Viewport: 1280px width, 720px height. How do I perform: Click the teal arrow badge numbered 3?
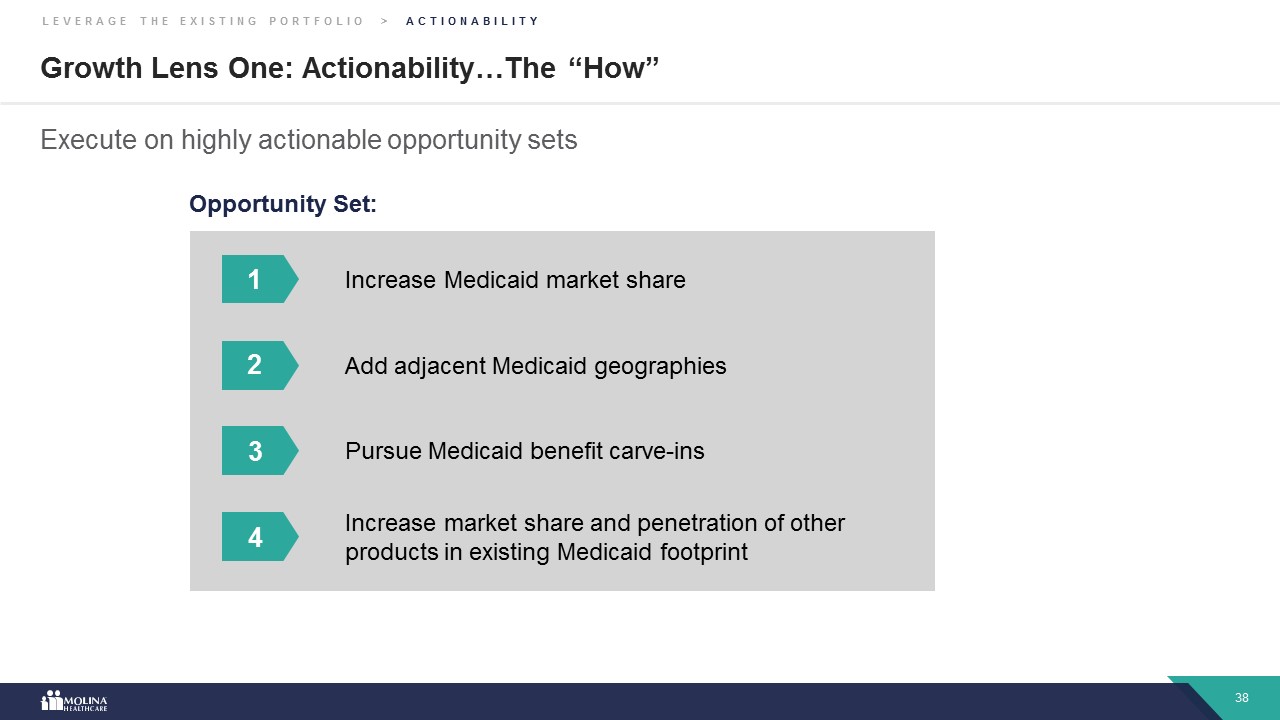257,451
